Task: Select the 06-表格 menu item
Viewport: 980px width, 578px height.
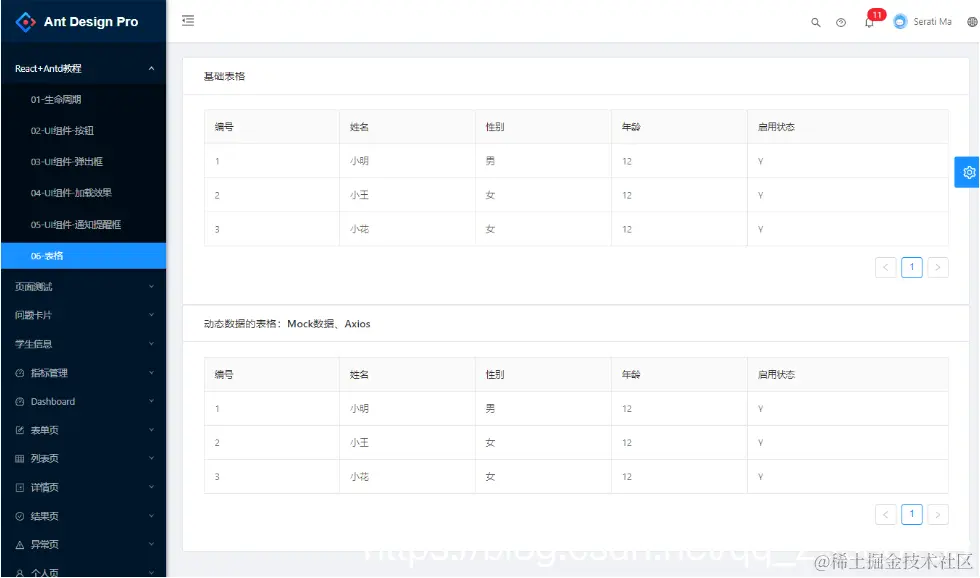Action: [x=84, y=256]
